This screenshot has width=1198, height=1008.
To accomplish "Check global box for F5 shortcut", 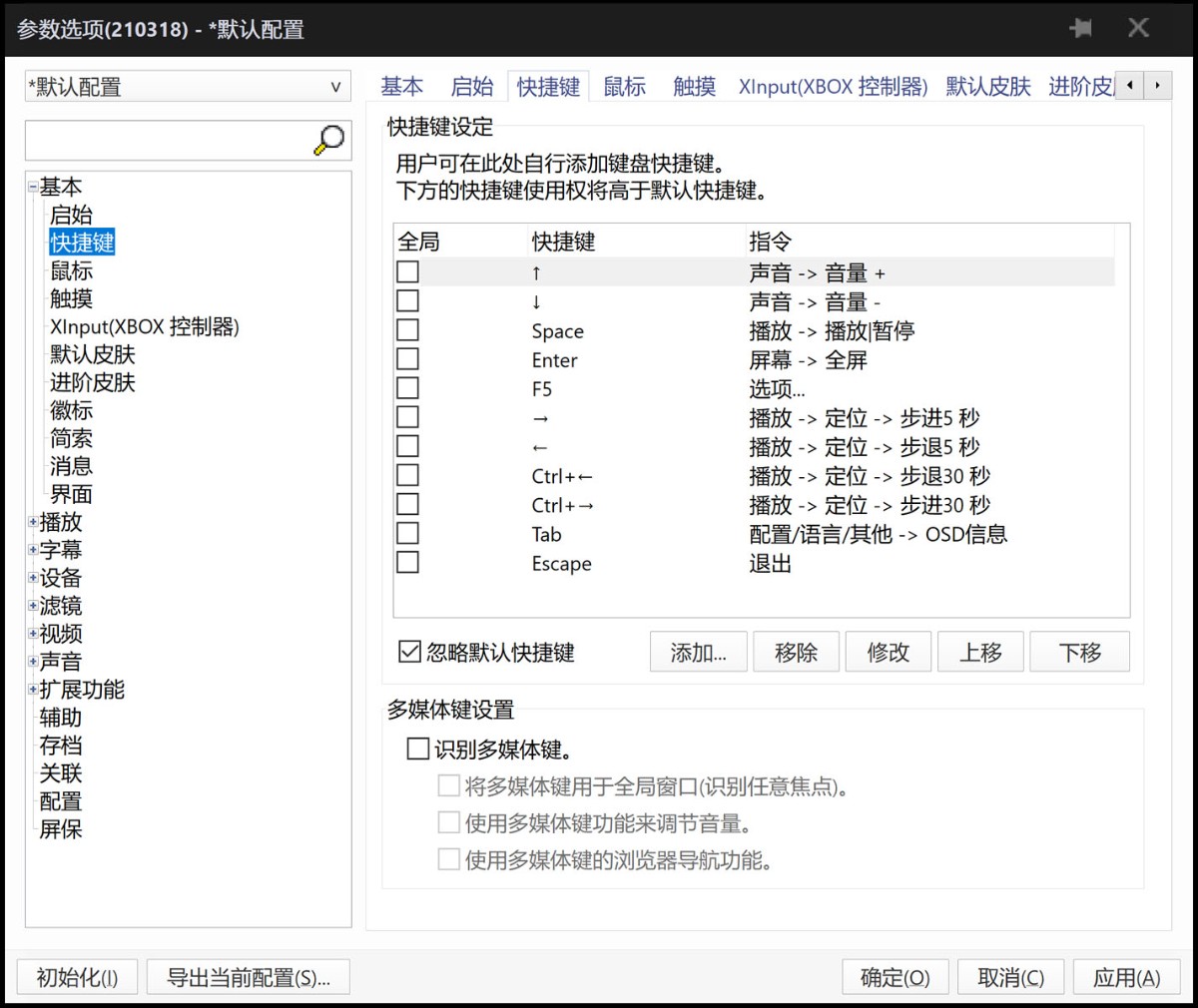I will coord(407,387).
